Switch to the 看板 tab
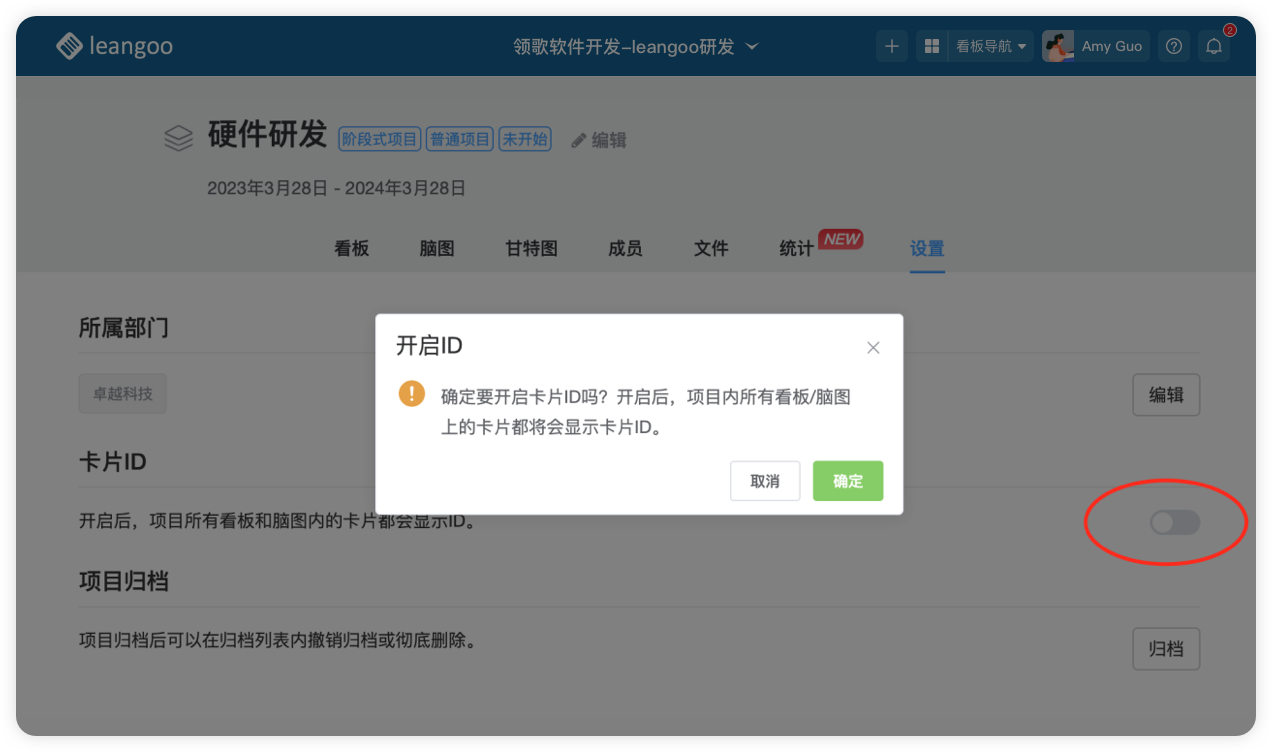Image resolution: width=1272 pixels, height=752 pixels. (x=351, y=248)
